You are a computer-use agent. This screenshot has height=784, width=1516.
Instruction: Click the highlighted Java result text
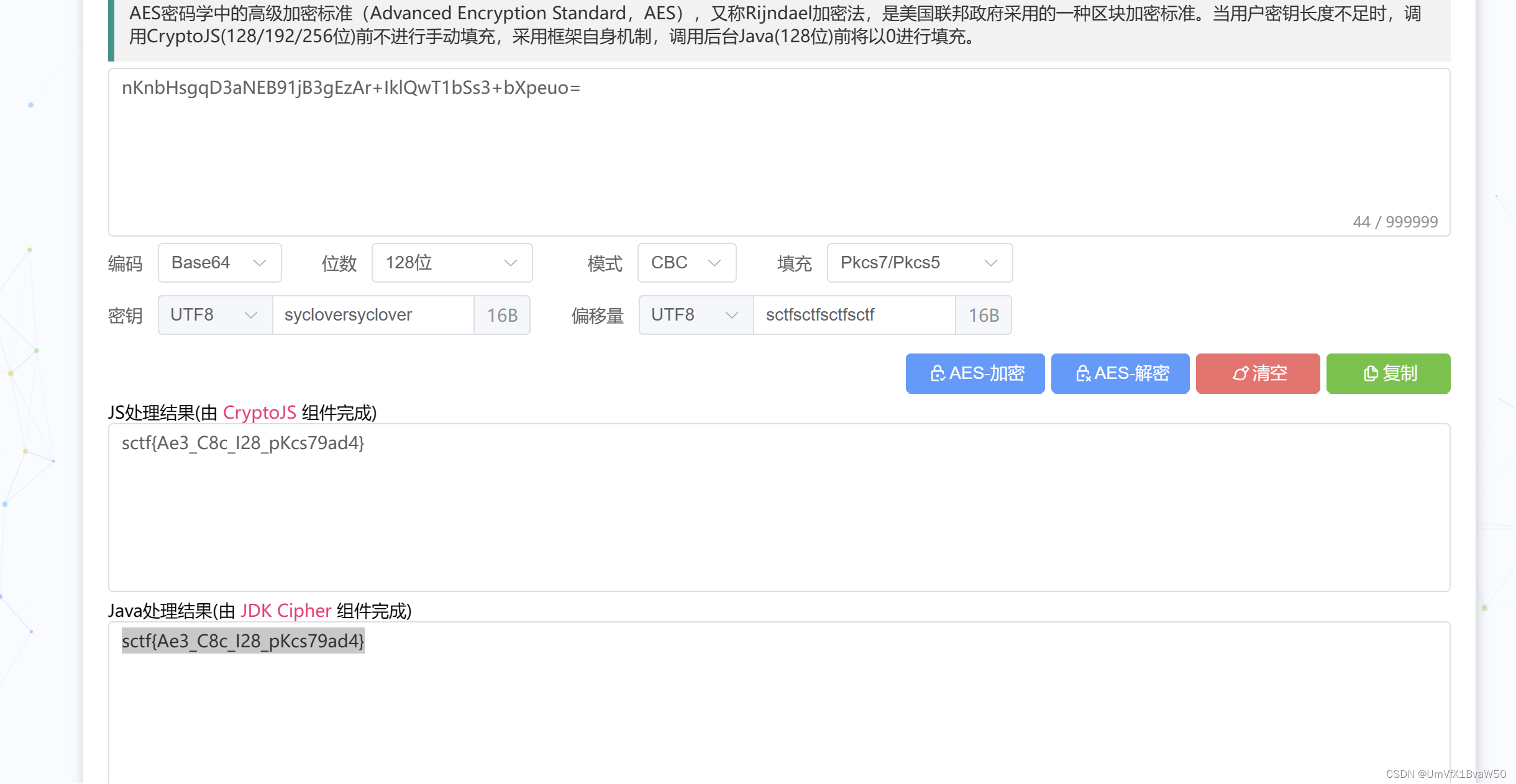pyautogui.click(x=243, y=641)
